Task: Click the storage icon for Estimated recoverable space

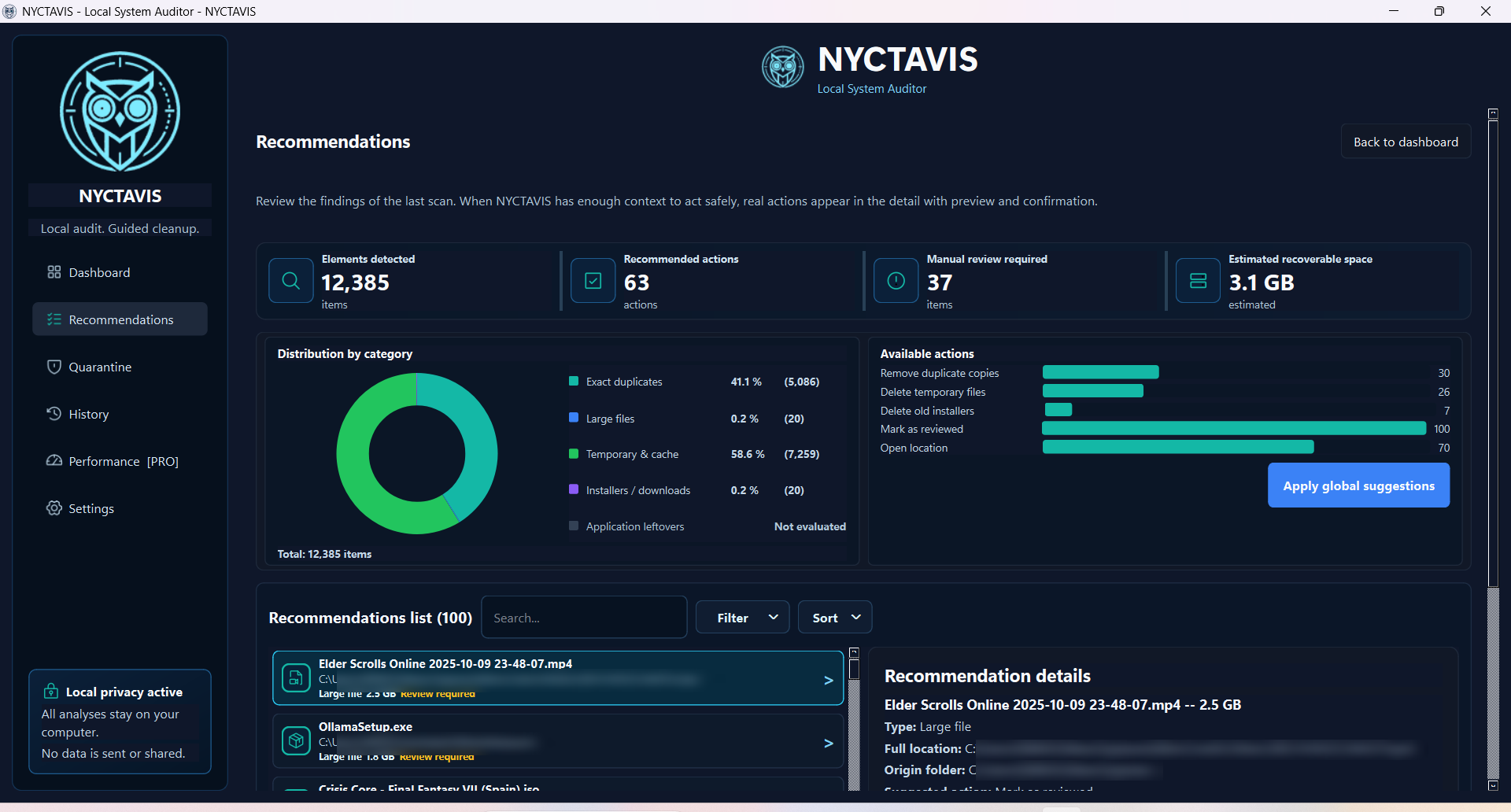Action: pyautogui.click(x=1198, y=281)
